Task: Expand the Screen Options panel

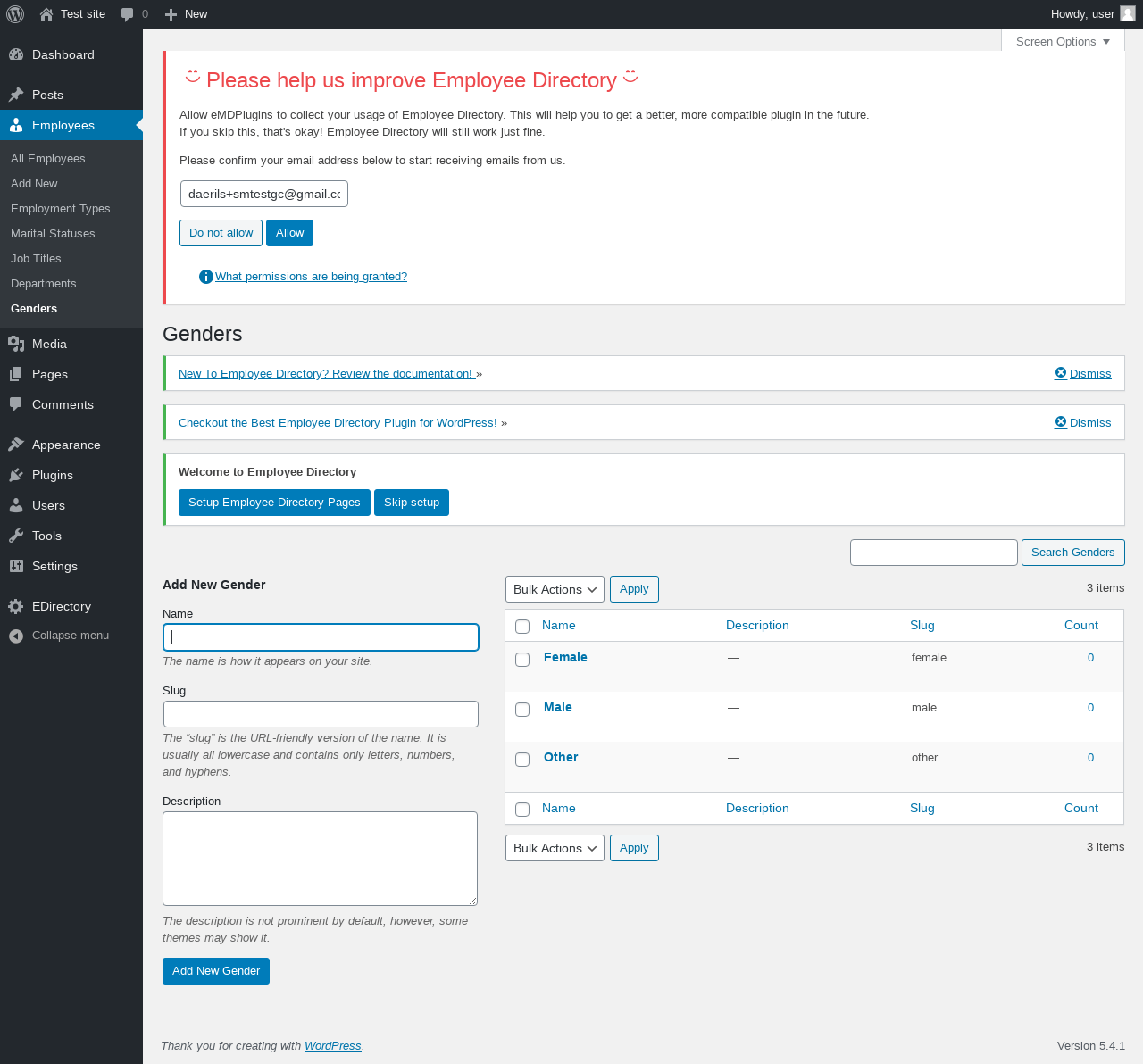Action: point(1063,41)
